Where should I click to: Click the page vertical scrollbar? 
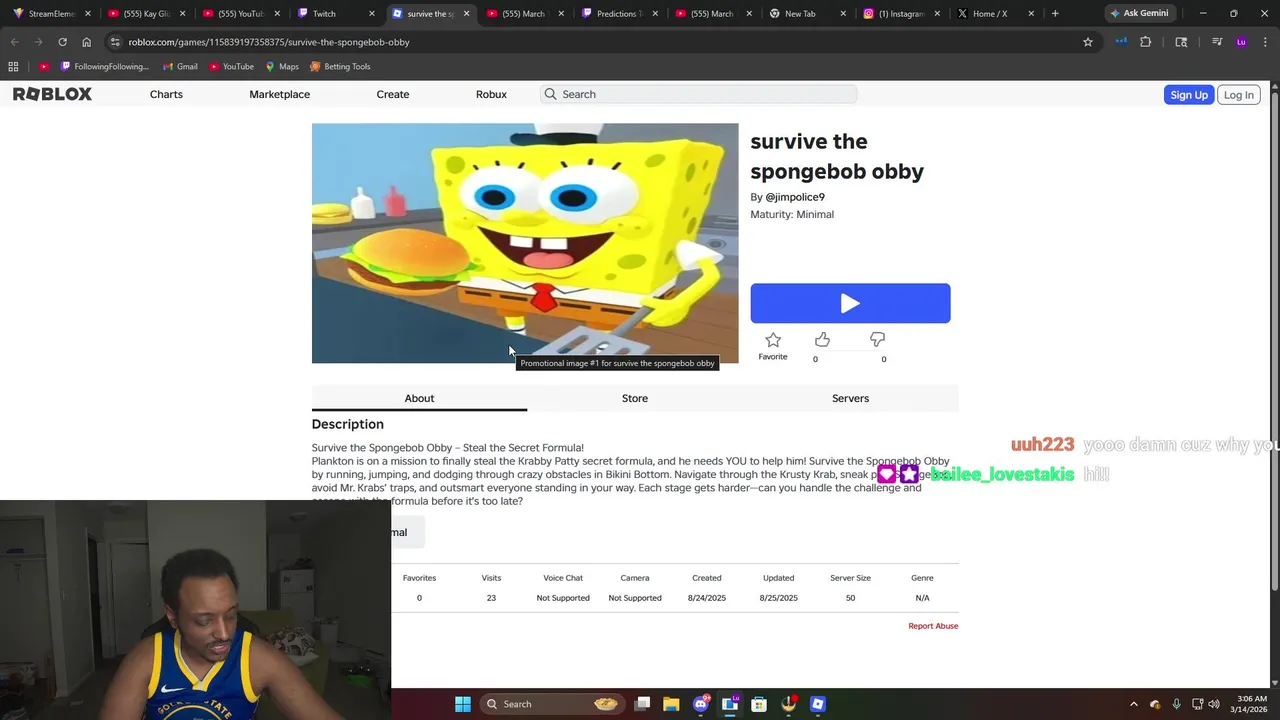click(1274, 340)
